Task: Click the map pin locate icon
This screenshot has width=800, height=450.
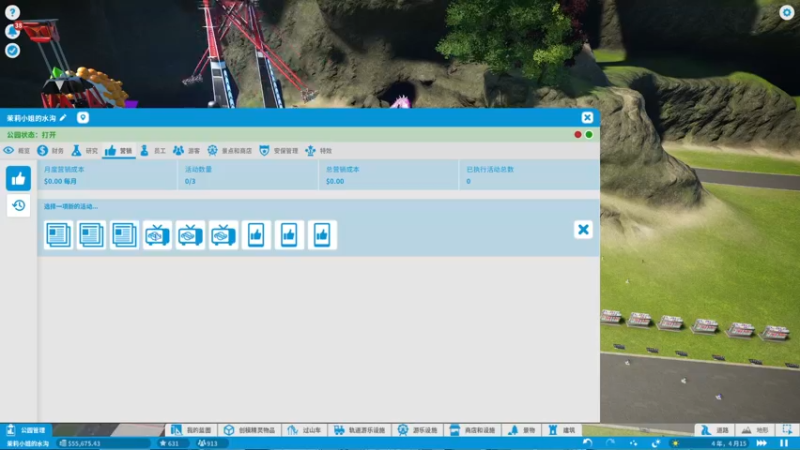Action: tap(83, 118)
